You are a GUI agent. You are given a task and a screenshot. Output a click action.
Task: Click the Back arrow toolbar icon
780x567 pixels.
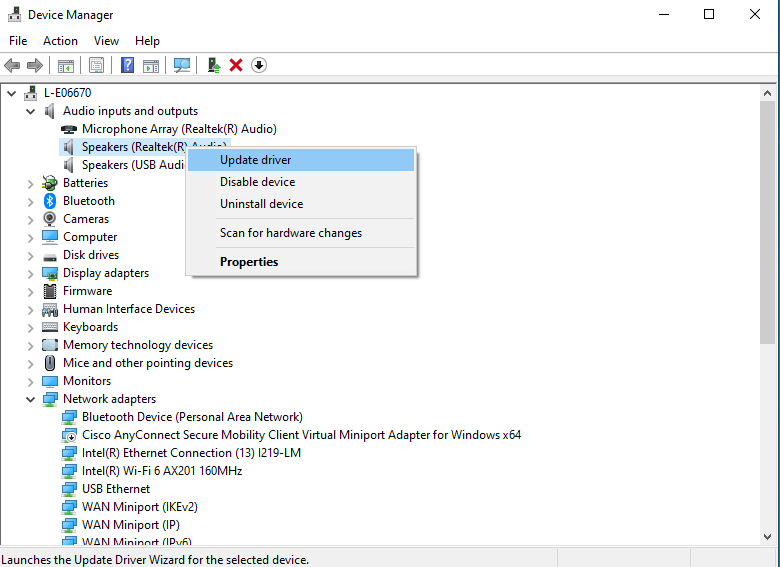(12, 65)
